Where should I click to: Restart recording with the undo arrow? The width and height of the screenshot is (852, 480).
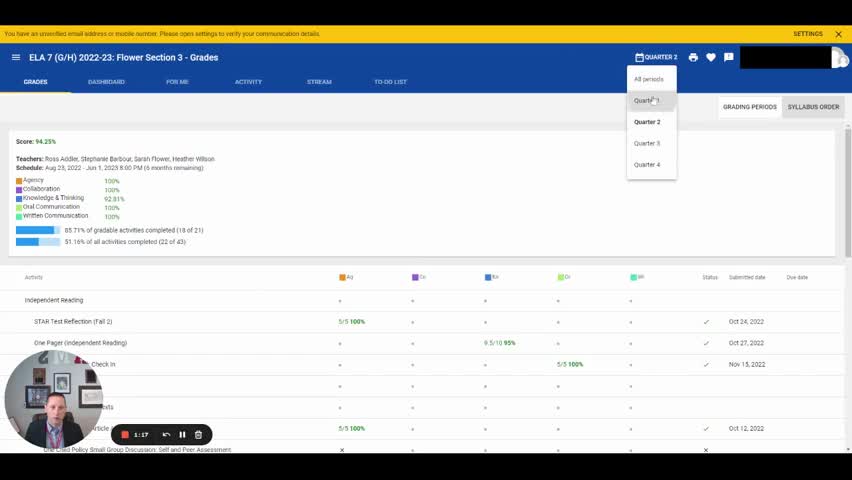tap(166, 435)
